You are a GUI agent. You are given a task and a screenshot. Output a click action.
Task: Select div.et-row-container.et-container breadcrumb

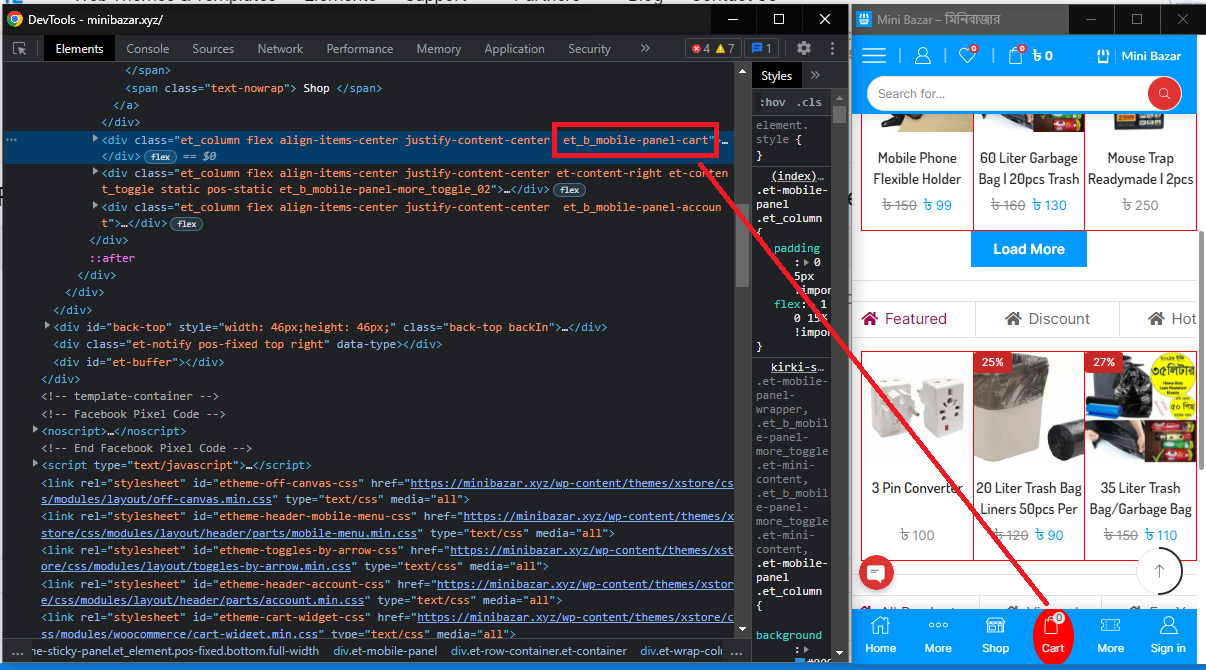[x=540, y=651]
